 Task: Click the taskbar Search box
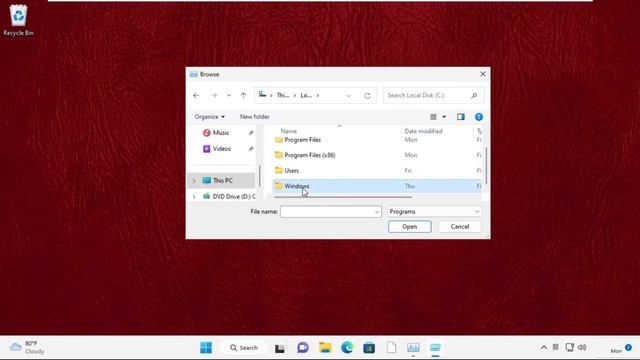tap(244, 348)
